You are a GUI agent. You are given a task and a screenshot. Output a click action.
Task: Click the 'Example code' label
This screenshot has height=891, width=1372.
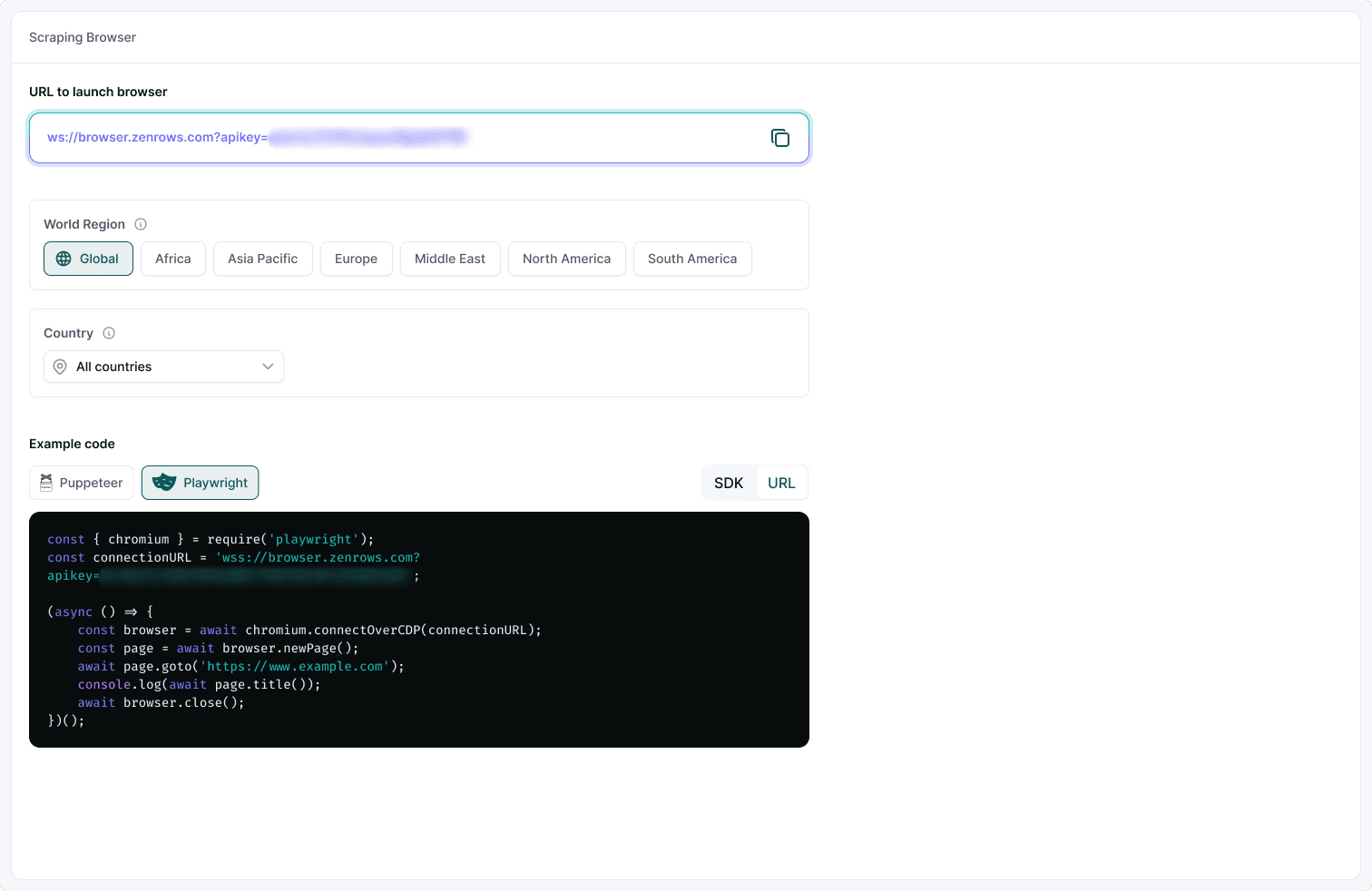pyautogui.click(x=72, y=444)
